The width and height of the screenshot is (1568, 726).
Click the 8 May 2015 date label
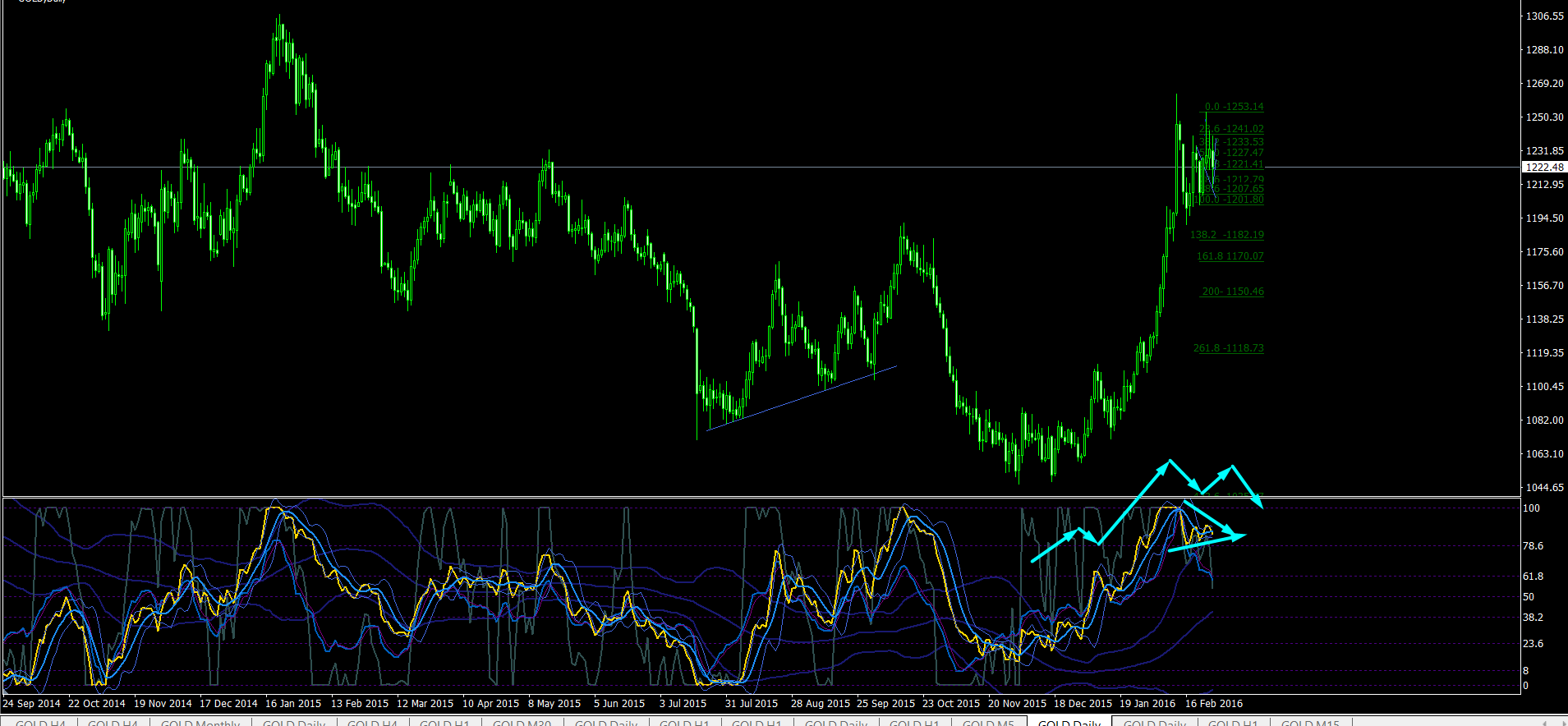tap(554, 704)
